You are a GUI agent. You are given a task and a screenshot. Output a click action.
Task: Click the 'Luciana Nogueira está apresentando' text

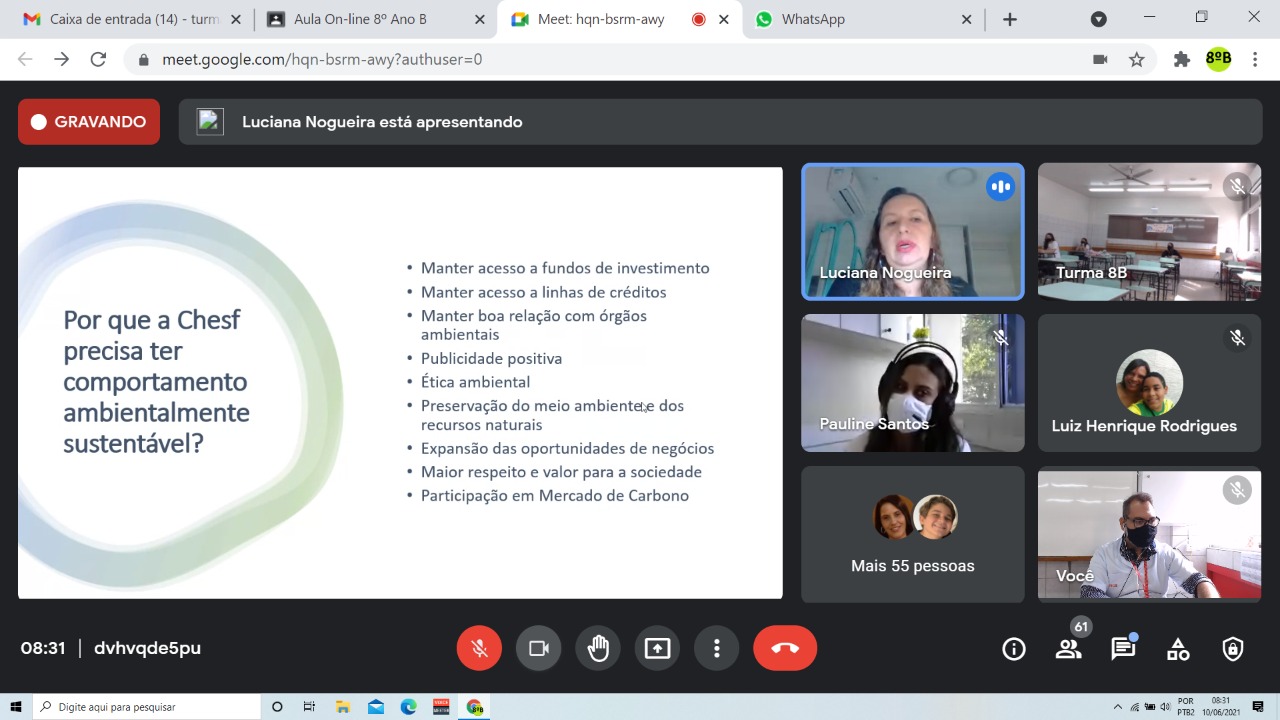382,122
